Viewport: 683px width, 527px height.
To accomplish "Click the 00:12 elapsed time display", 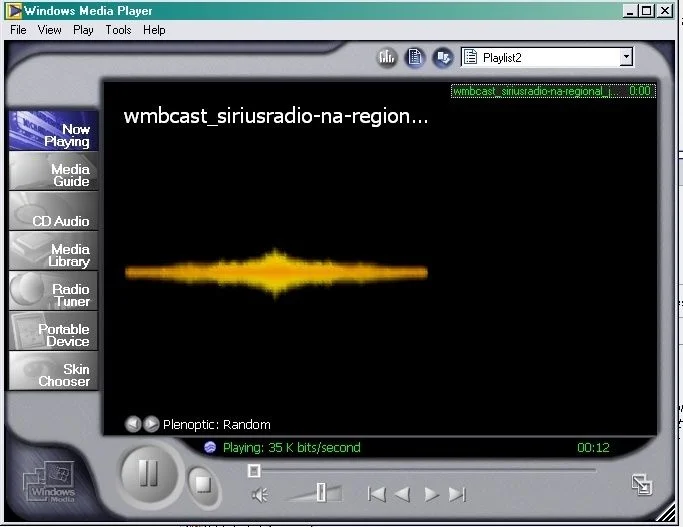I will [593, 447].
